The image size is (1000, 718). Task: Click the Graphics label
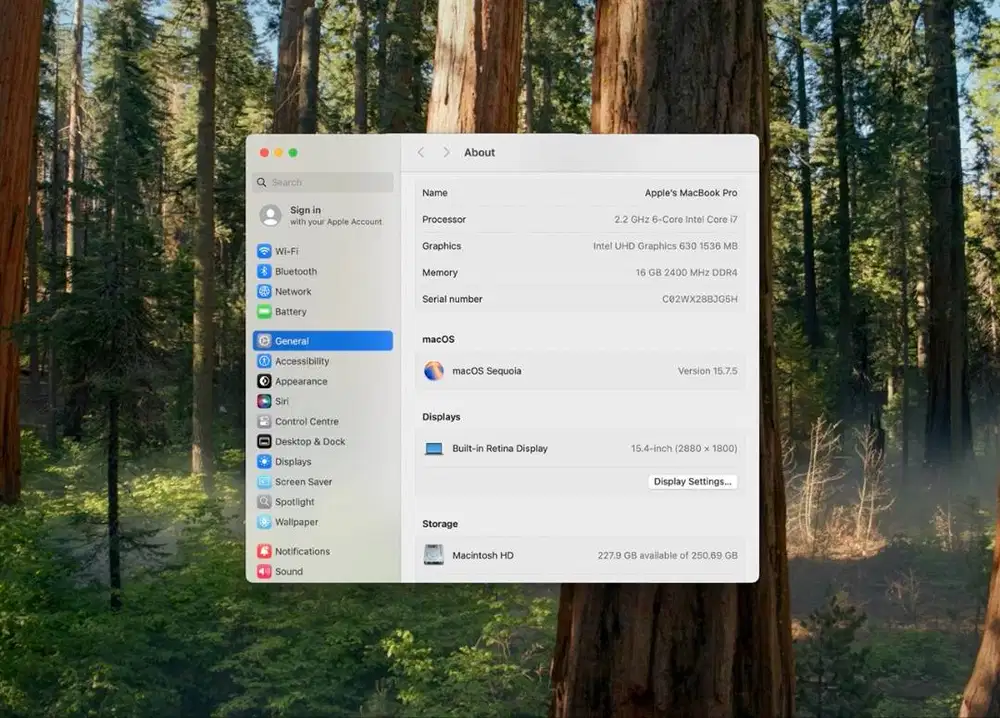pyautogui.click(x=441, y=246)
